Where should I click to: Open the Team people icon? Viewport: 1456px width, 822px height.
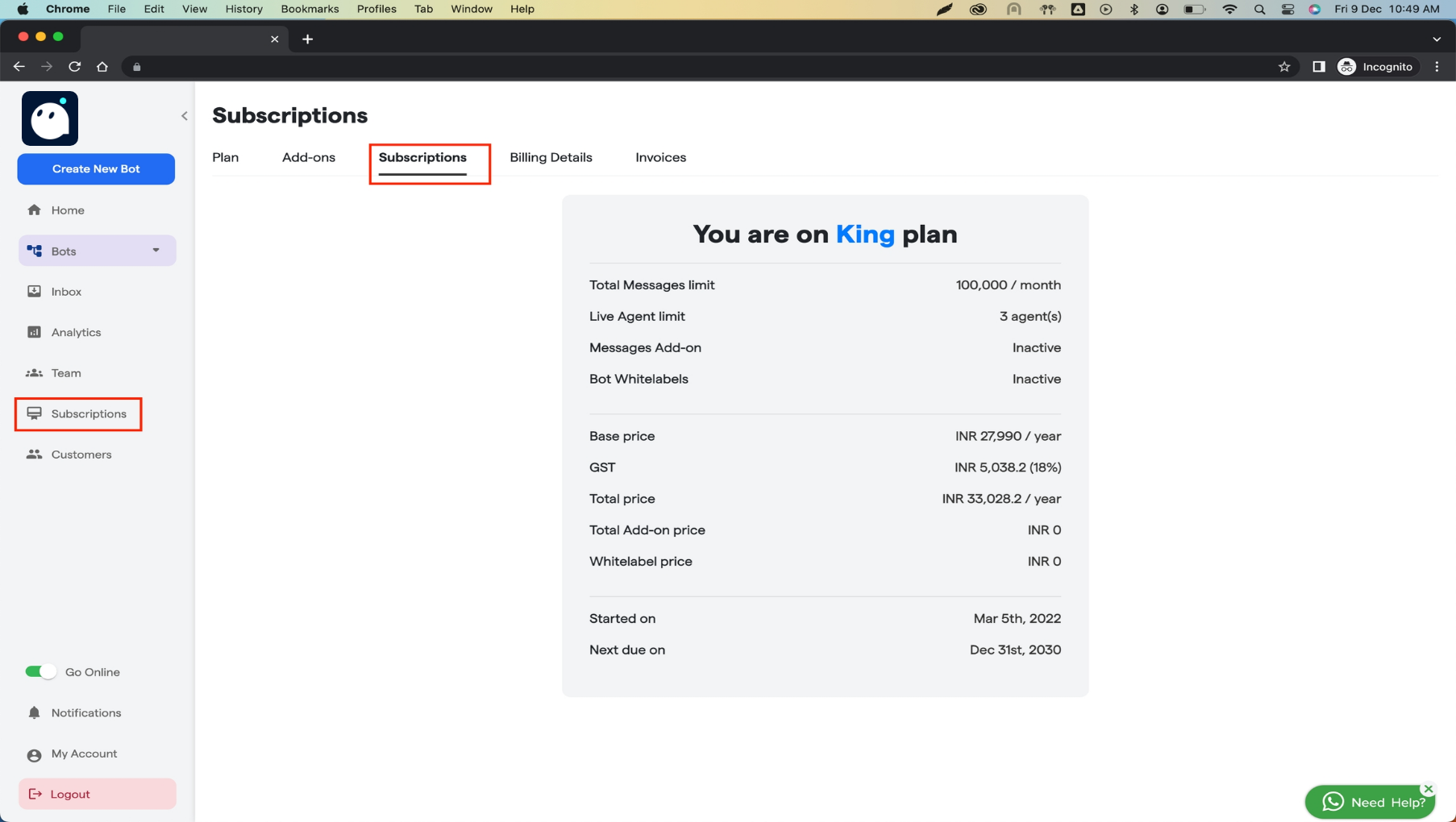tap(34, 373)
